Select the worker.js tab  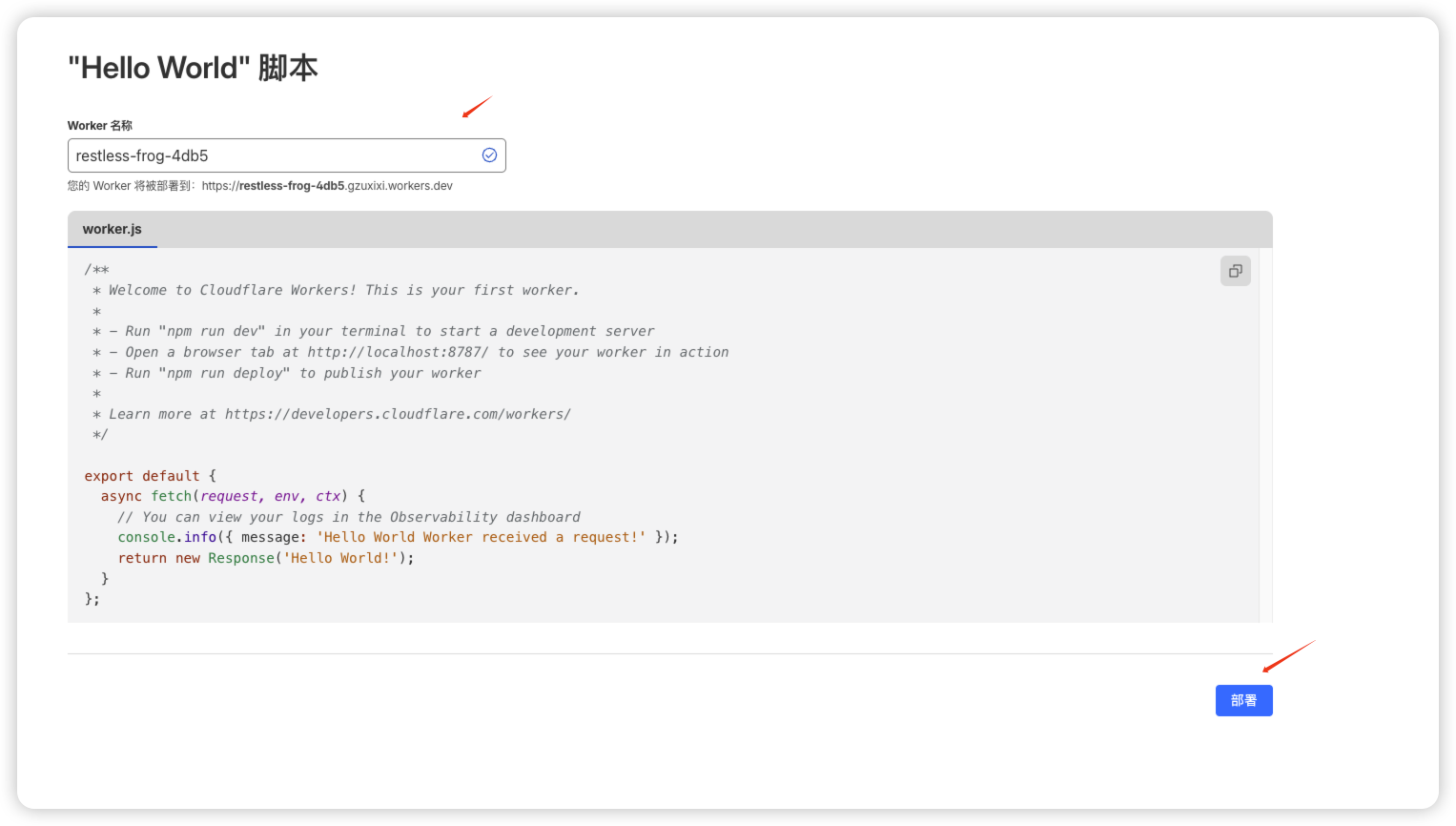[113, 229]
